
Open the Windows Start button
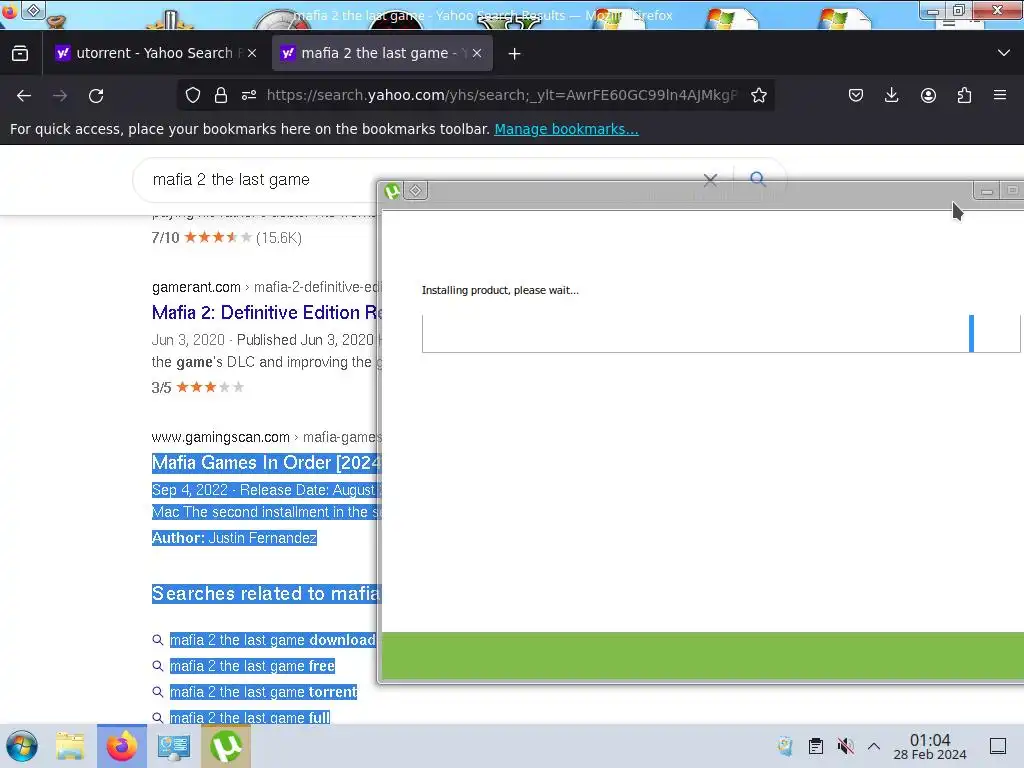(22, 746)
